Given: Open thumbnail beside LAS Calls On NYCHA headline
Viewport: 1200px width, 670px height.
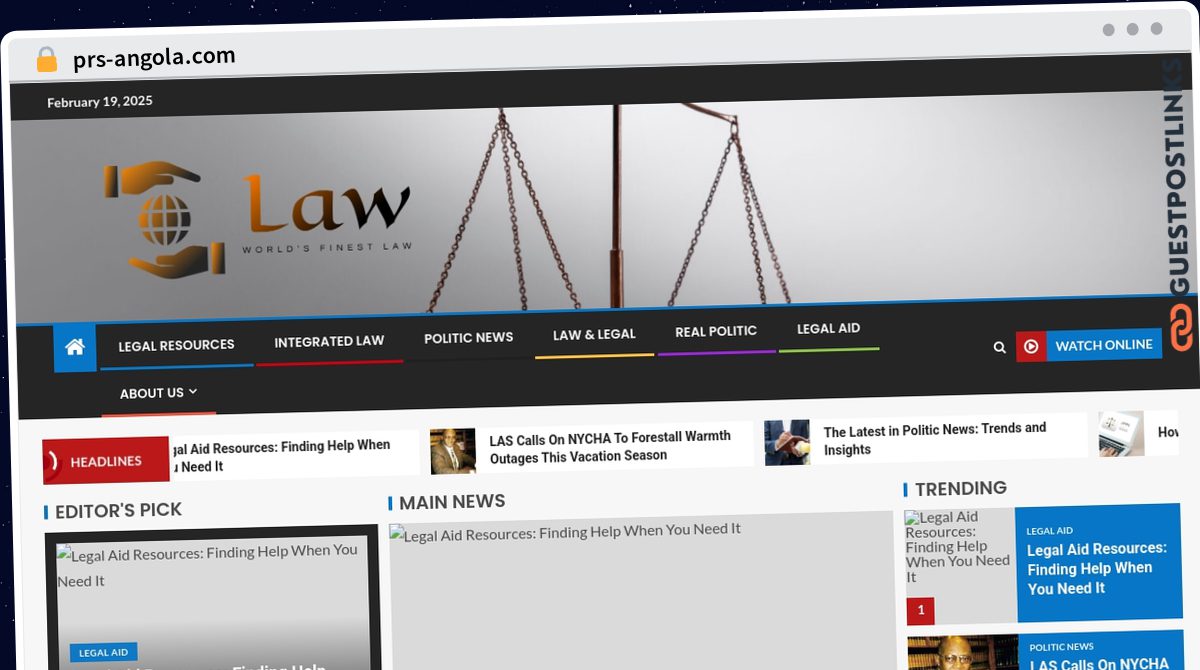Looking at the screenshot, I should (x=453, y=451).
